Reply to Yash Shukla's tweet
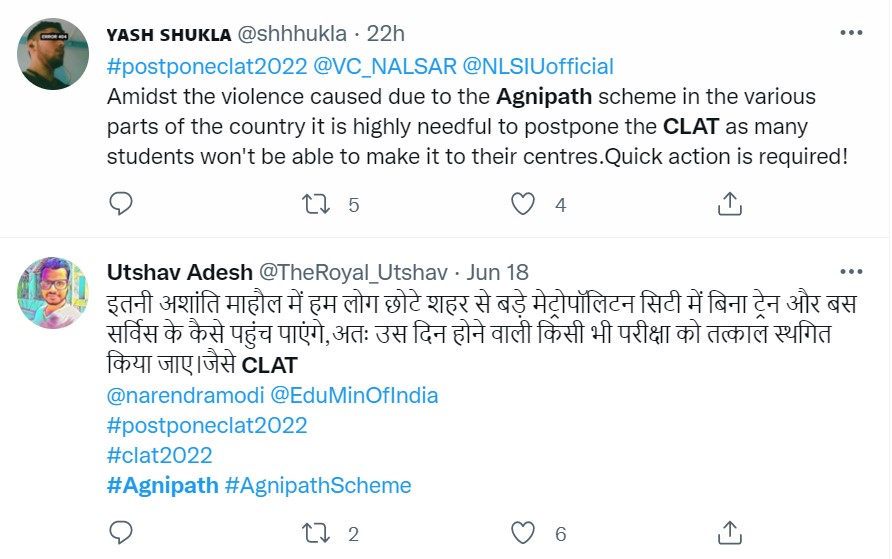The image size is (892, 559). click(x=121, y=204)
